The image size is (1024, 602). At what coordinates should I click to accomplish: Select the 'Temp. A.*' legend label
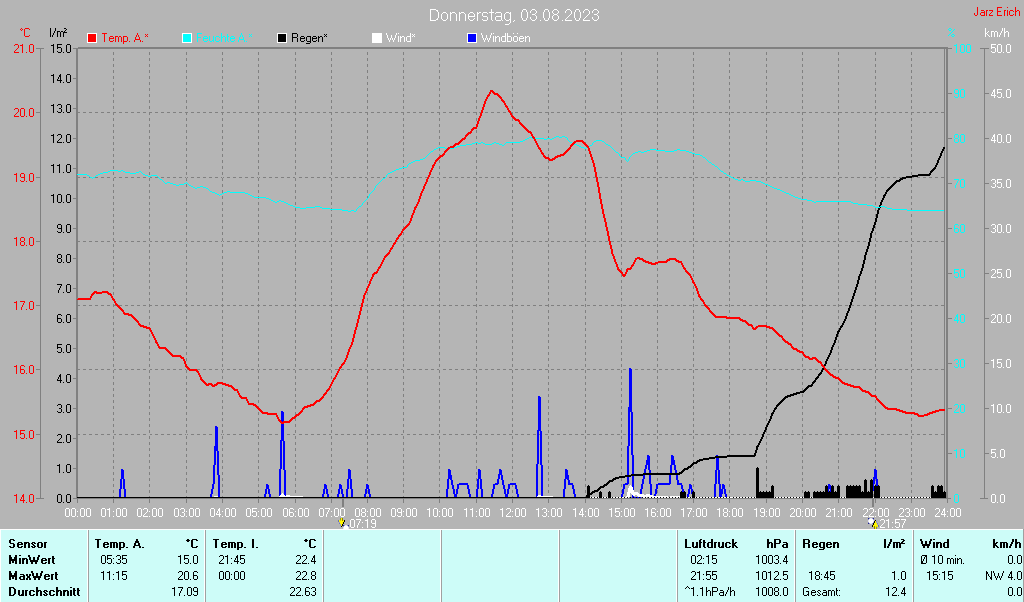coord(125,38)
